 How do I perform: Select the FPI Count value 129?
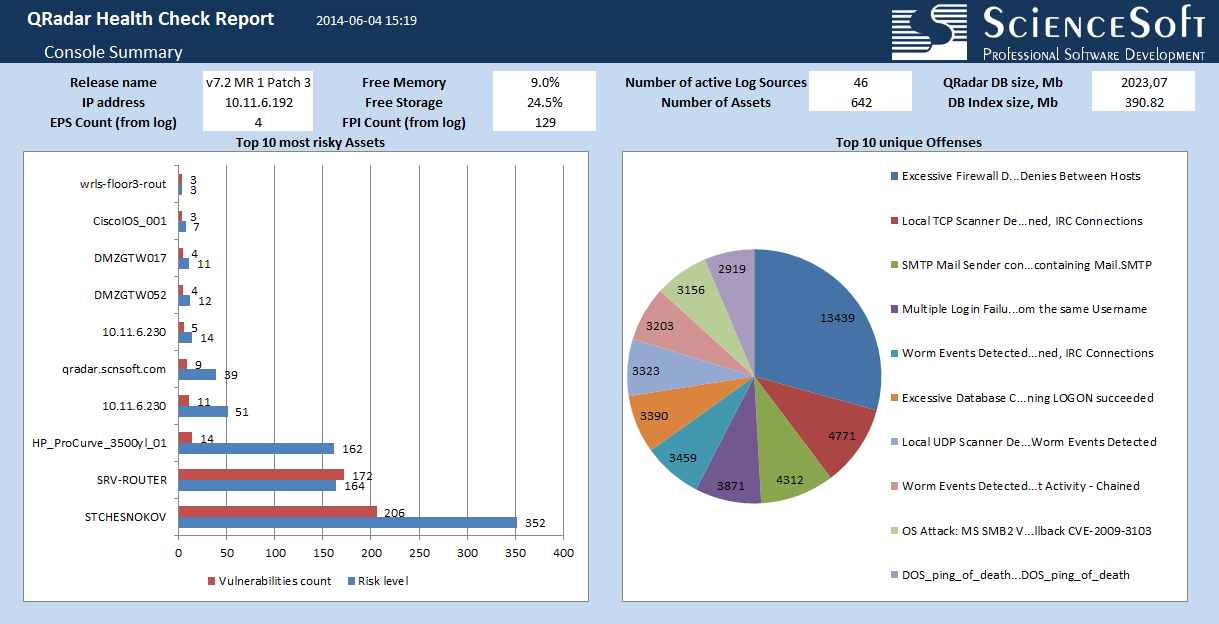[x=544, y=122]
